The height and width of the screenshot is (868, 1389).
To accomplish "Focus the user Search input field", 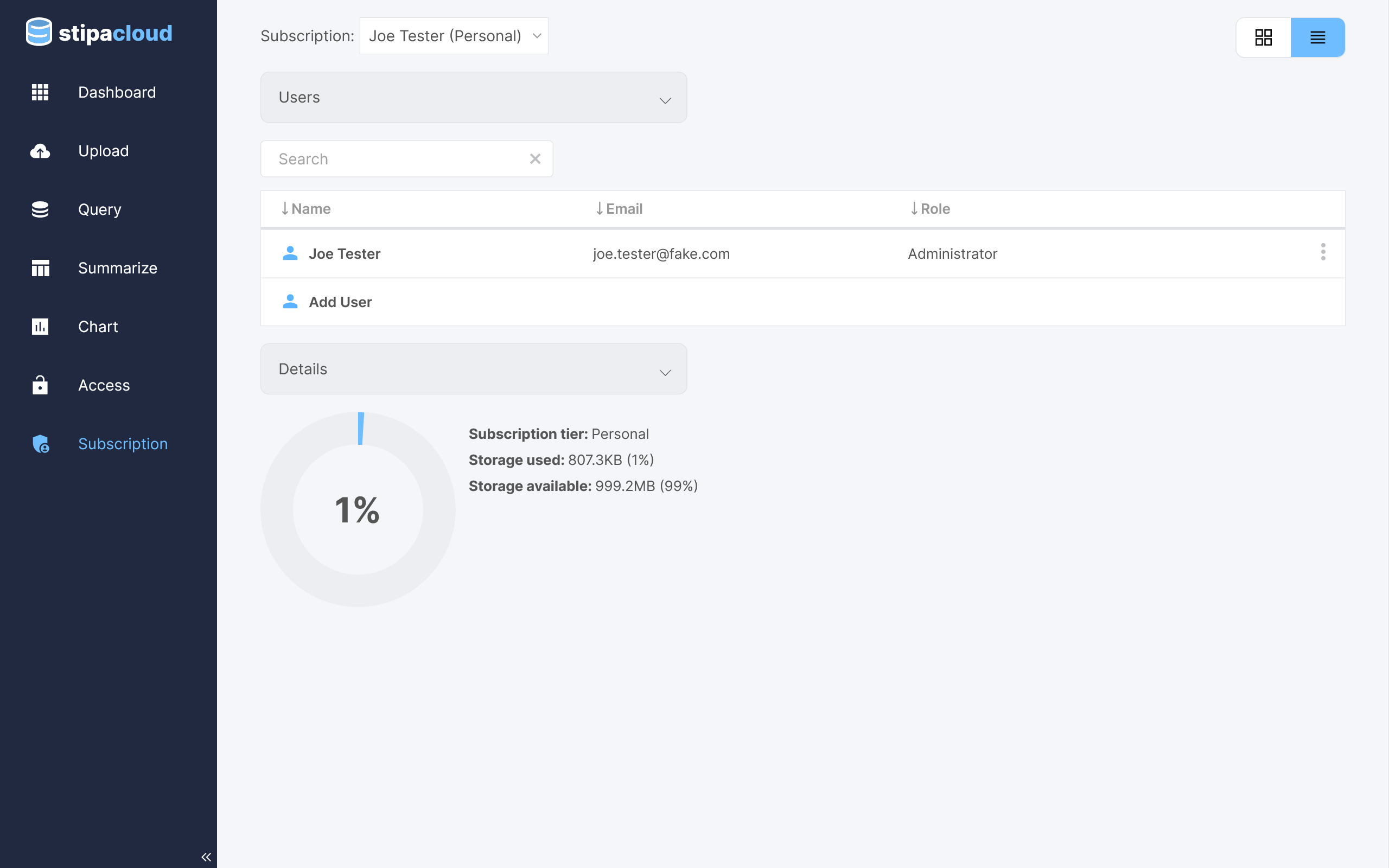I will 396,159.
